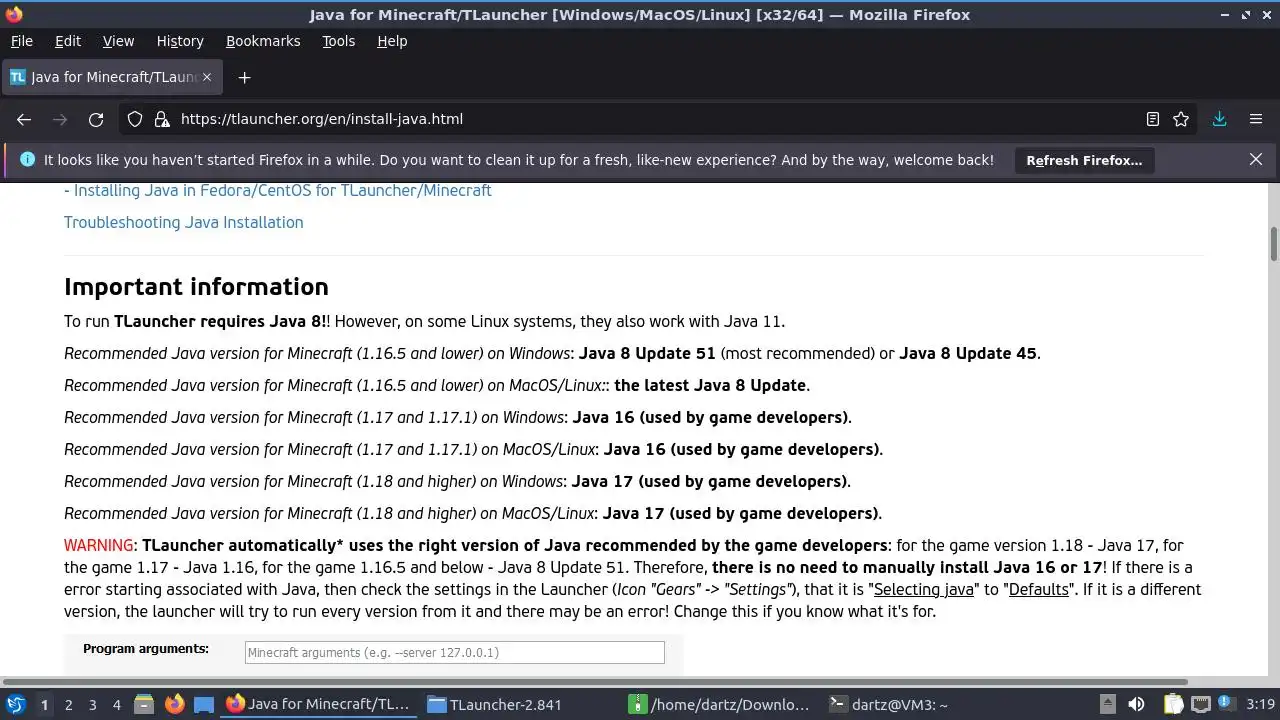Open the View menu
This screenshot has height=720, width=1280.
[x=118, y=41]
